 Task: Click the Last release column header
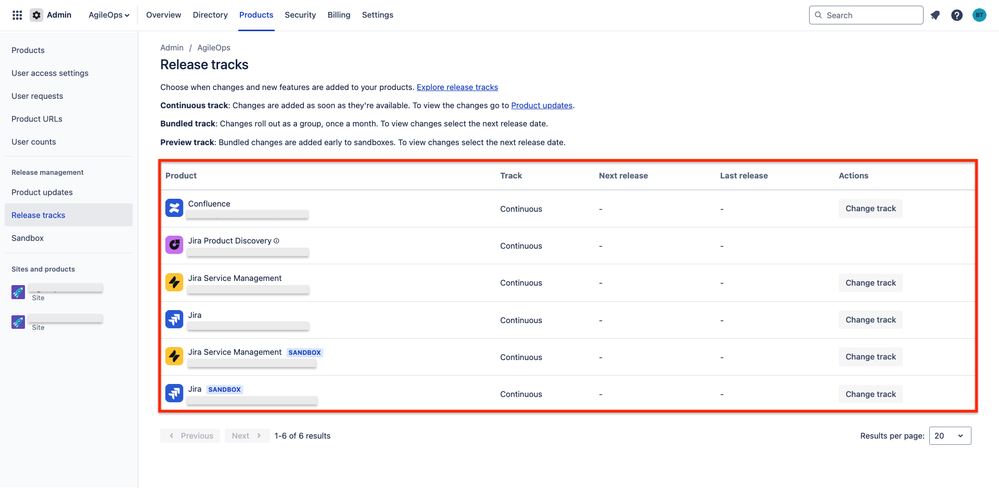tap(744, 176)
